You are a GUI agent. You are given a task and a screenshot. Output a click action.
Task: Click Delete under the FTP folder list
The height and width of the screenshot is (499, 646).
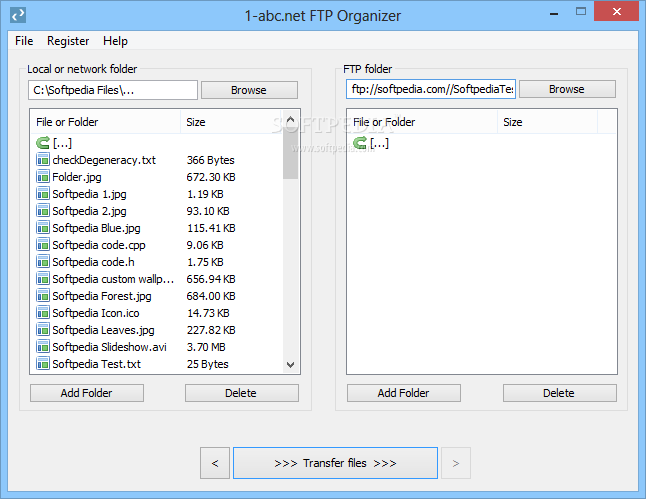[x=559, y=393]
